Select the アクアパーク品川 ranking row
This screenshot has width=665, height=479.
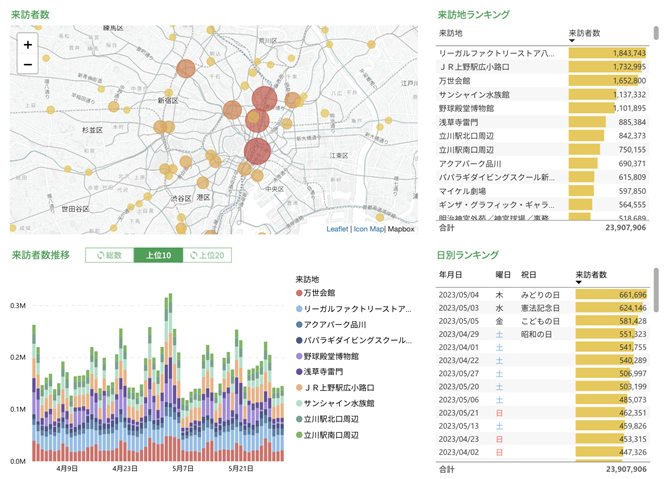(x=542, y=163)
